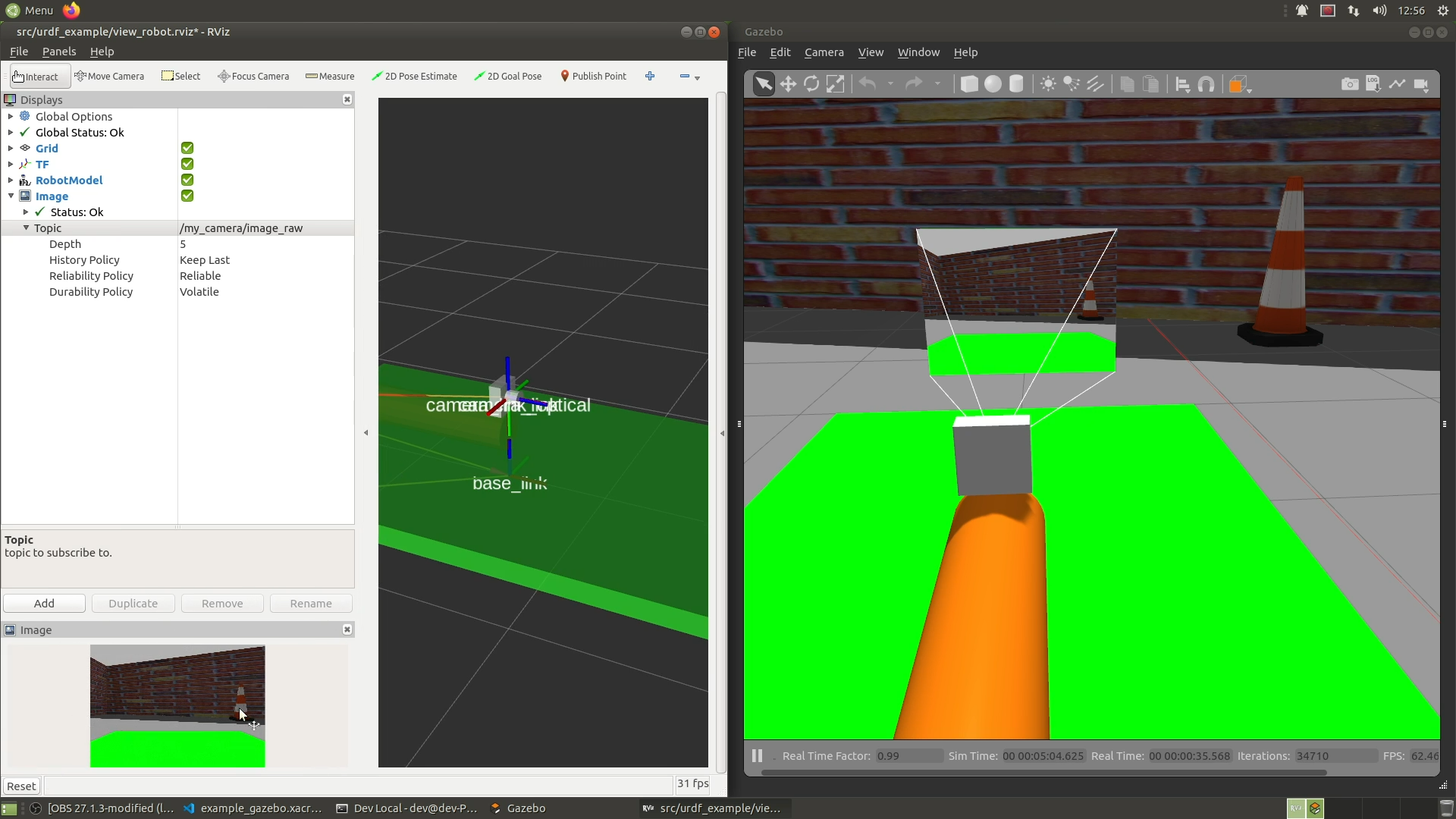1456x819 pixels.
Task: Select RViz Move Camera tool
Action: [x=109, y=77]
